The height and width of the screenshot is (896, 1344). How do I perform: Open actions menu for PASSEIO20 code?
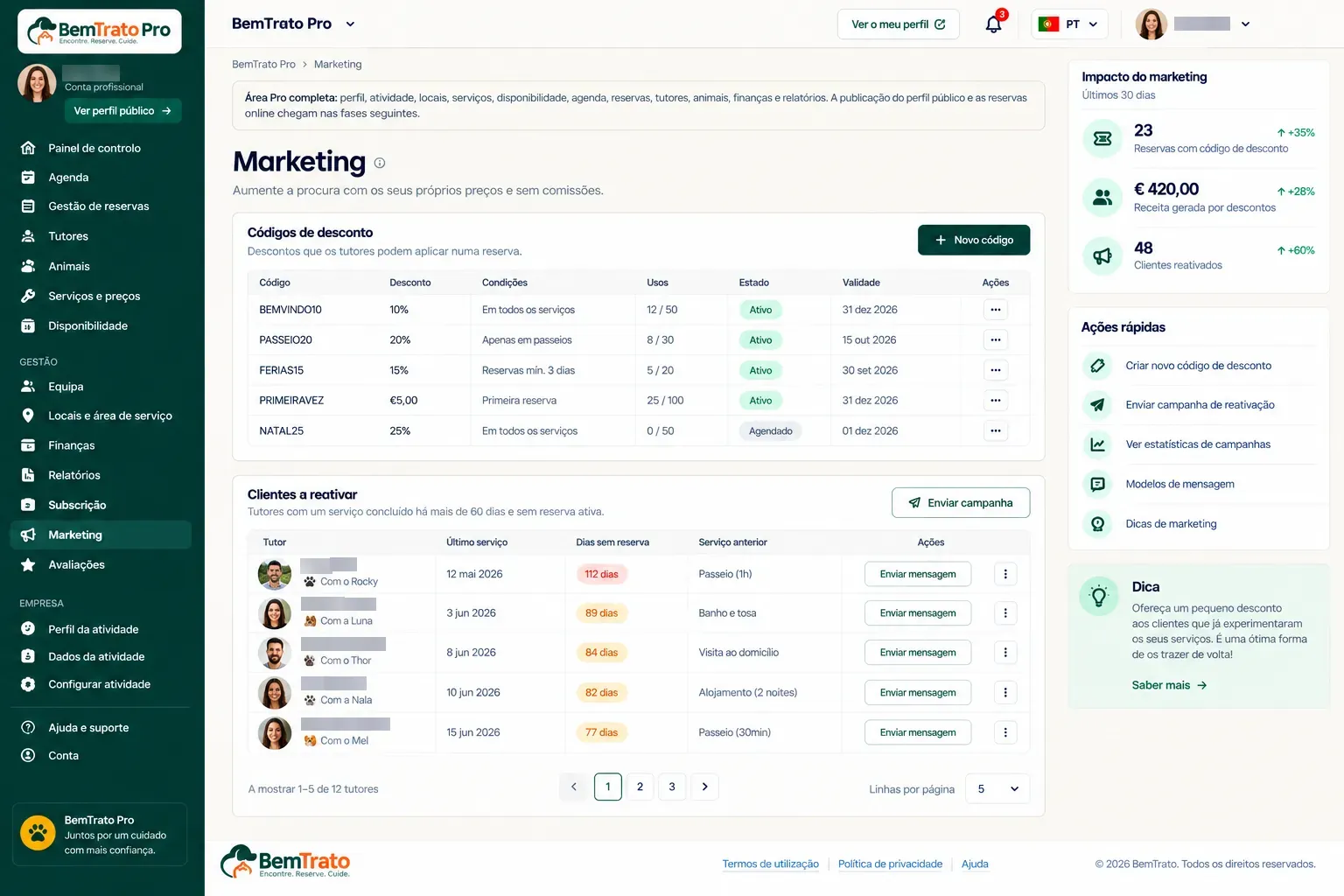point(996,339)
